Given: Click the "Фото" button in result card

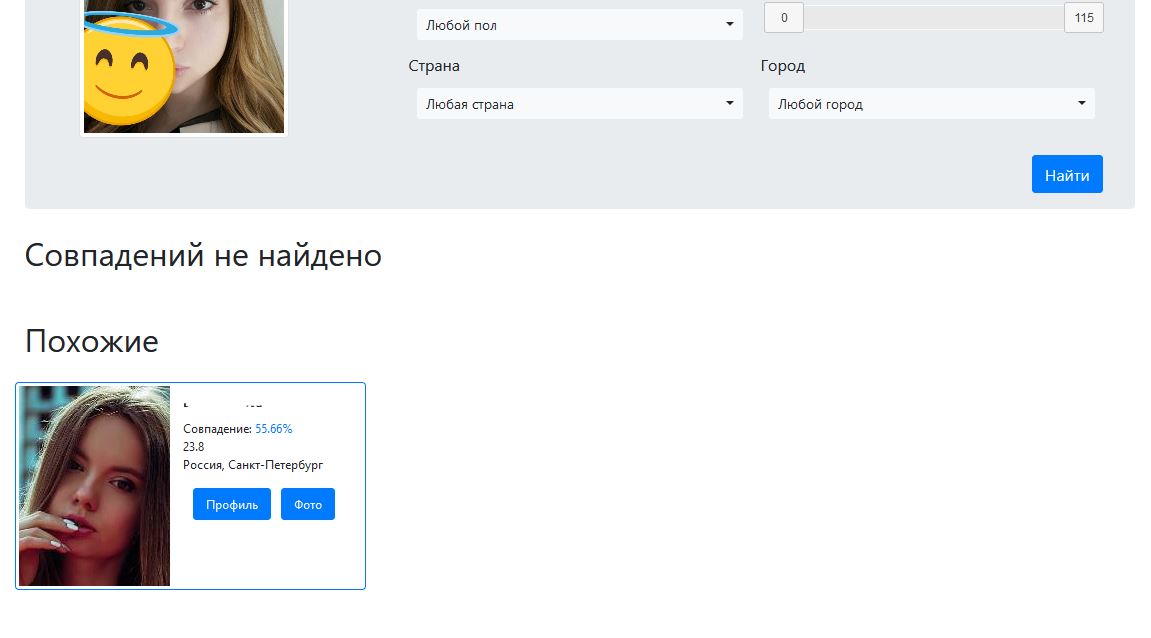Looking at the screenshot, I should 308,504.
